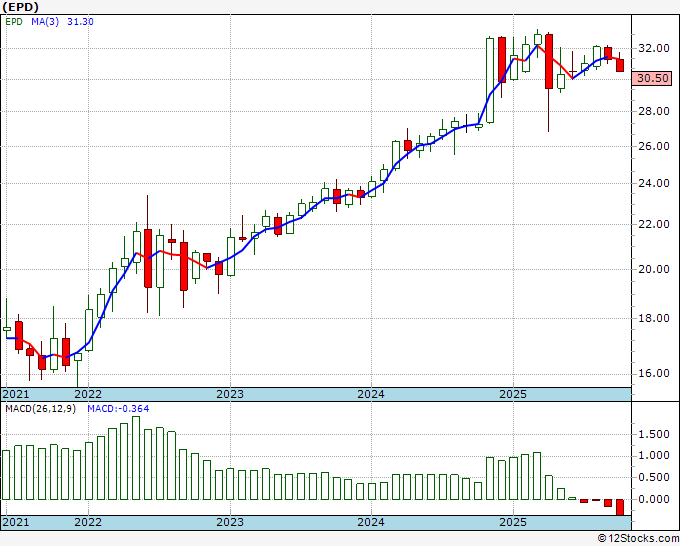Click 2025 on the price chart timeline

point(513,394)
